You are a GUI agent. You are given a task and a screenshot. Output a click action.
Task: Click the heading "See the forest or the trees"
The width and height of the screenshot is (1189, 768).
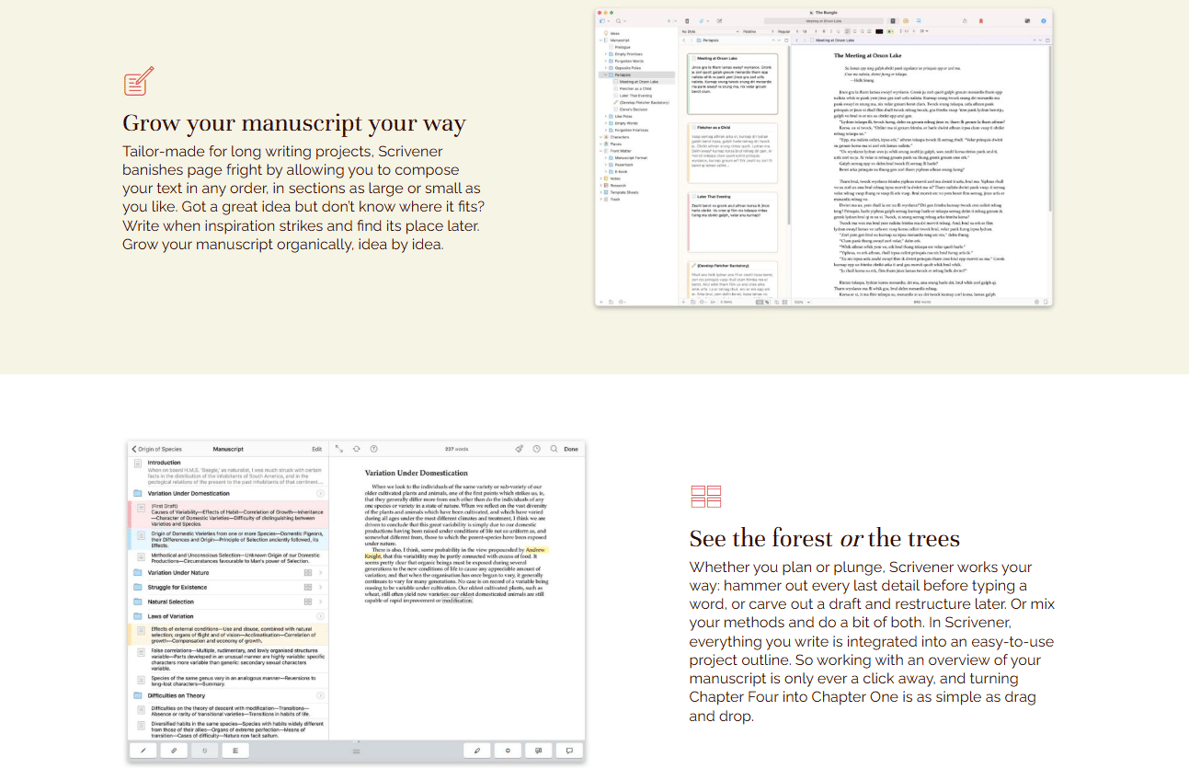click(824, 538)
